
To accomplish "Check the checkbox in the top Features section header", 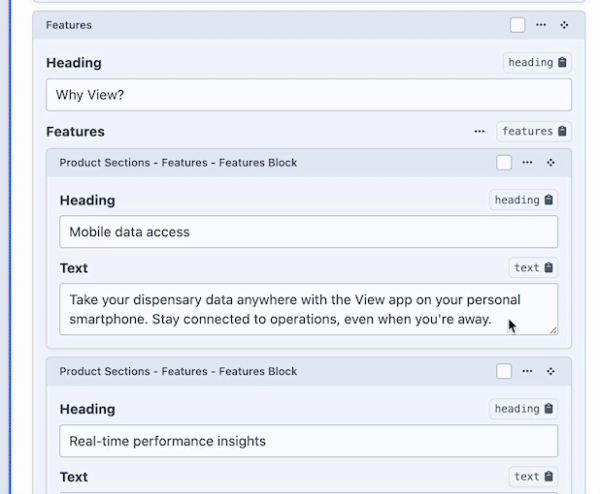I will pyautogui.click(x=517, y=25).
